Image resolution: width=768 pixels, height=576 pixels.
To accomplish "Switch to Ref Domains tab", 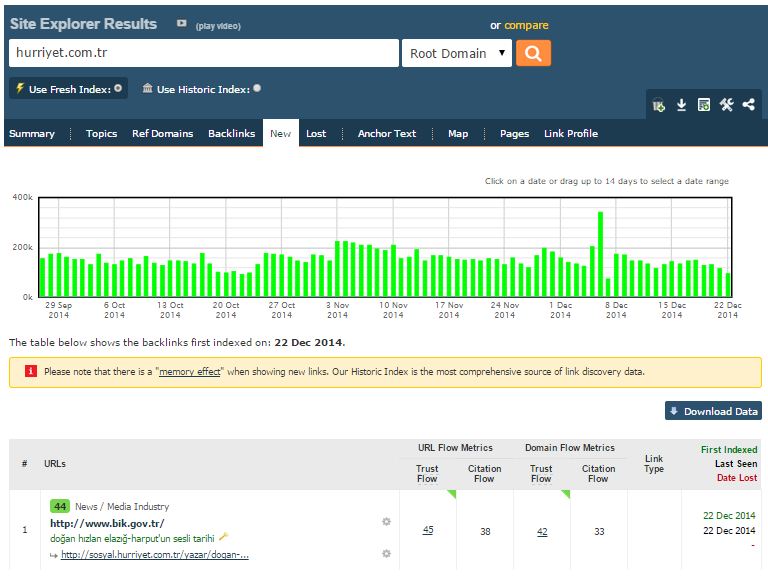I will click(x=163, y=133).
